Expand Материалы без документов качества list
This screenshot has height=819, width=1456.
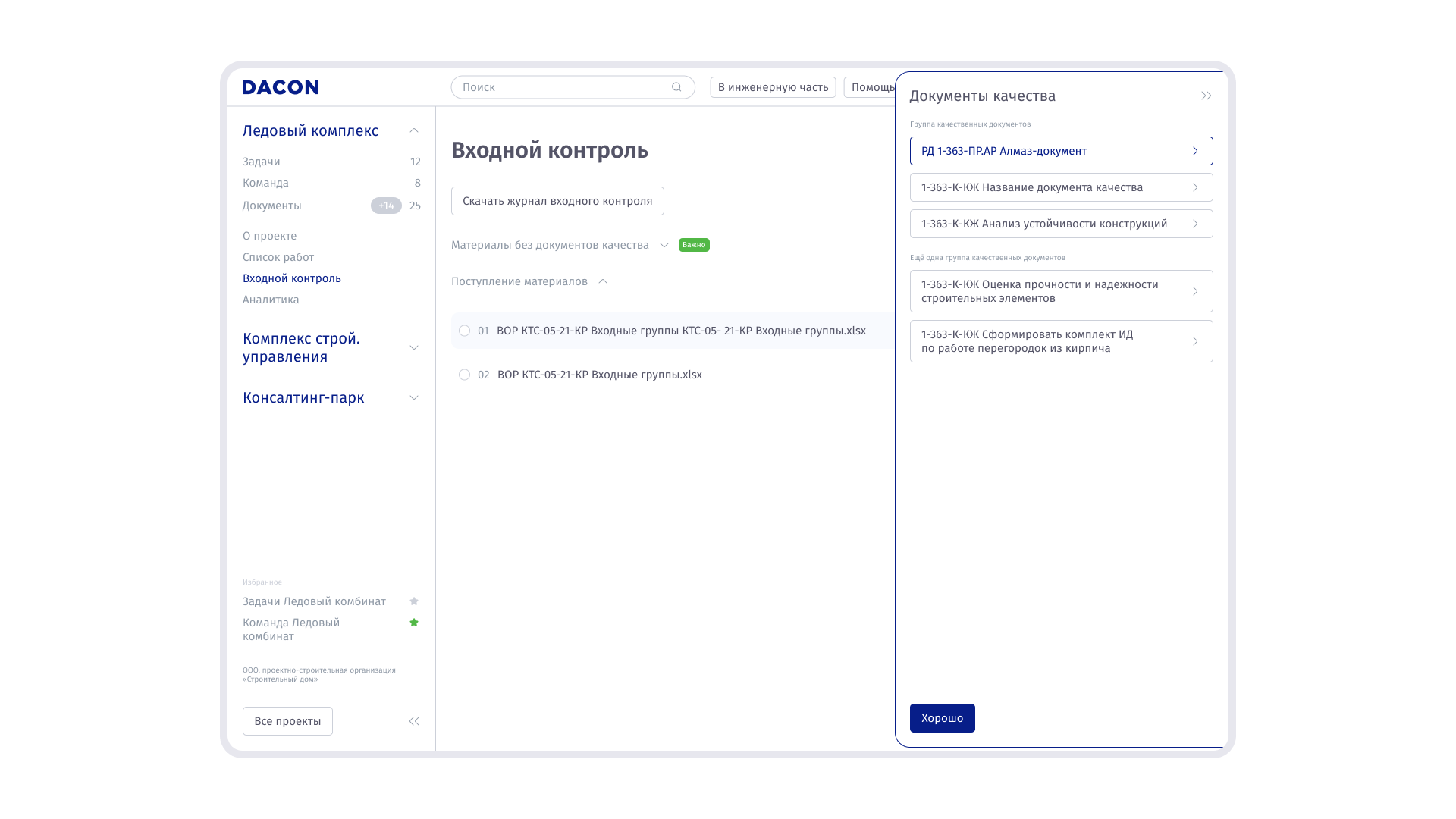(x=664, y=245)
